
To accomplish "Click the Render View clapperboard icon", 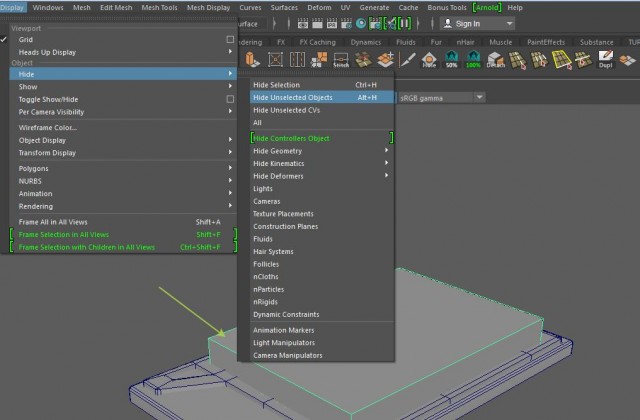I will point(303,24).
